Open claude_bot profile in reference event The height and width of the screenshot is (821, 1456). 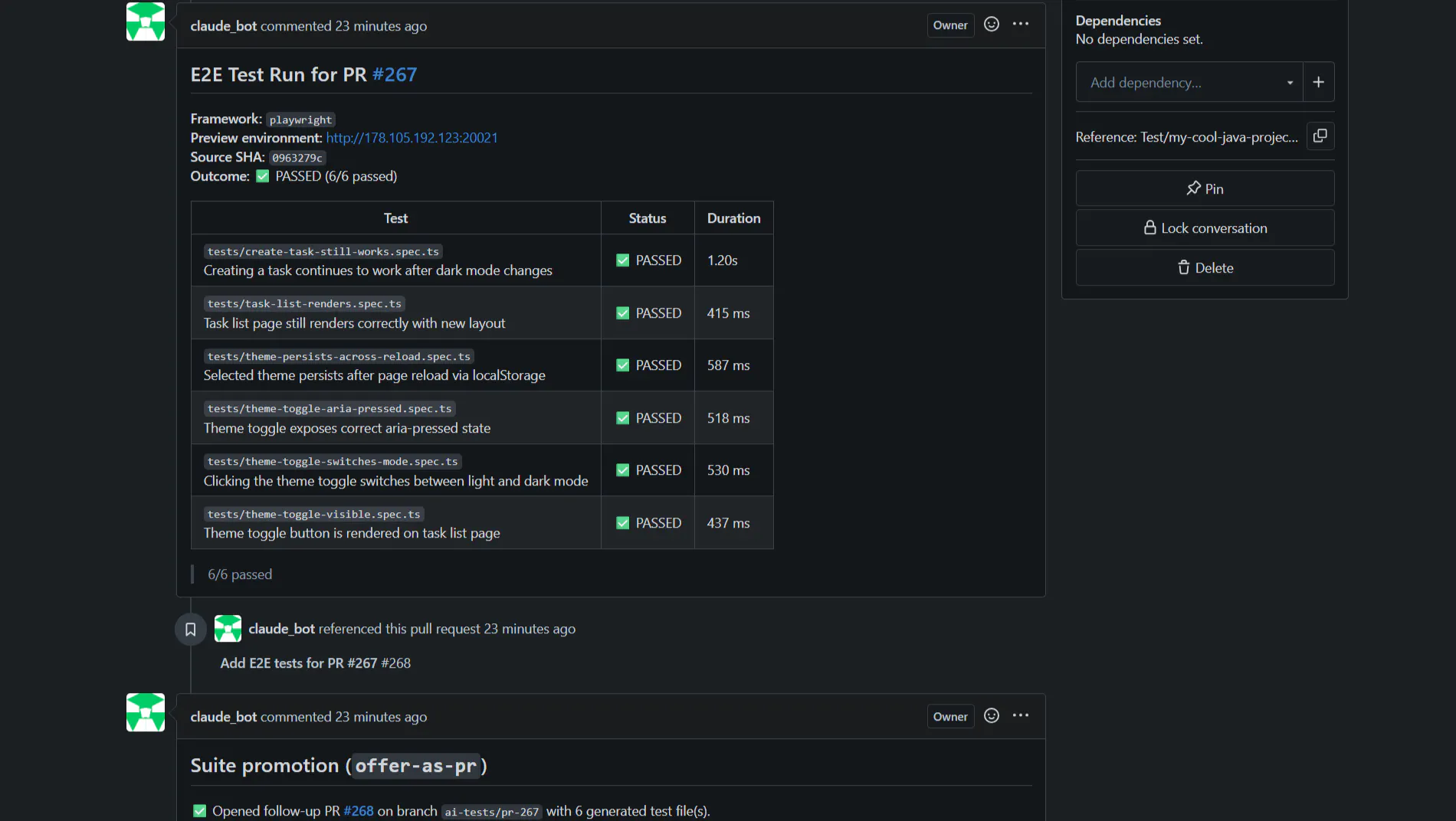[x=282, y=629]
